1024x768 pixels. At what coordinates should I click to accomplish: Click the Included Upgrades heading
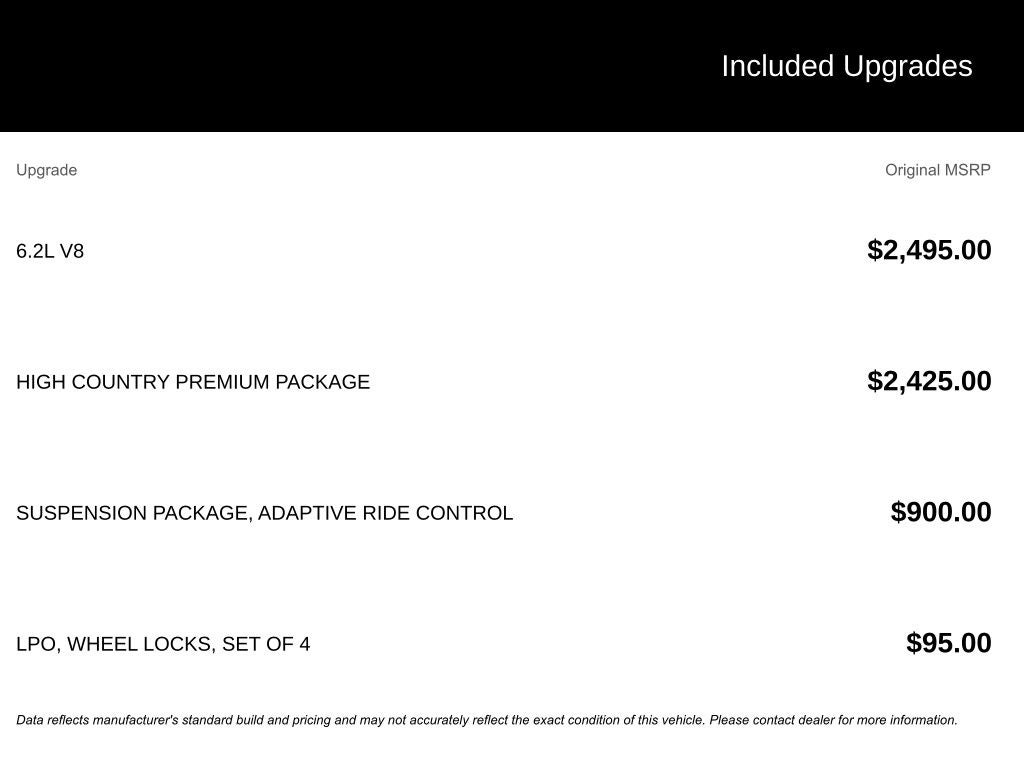(846, 66)
